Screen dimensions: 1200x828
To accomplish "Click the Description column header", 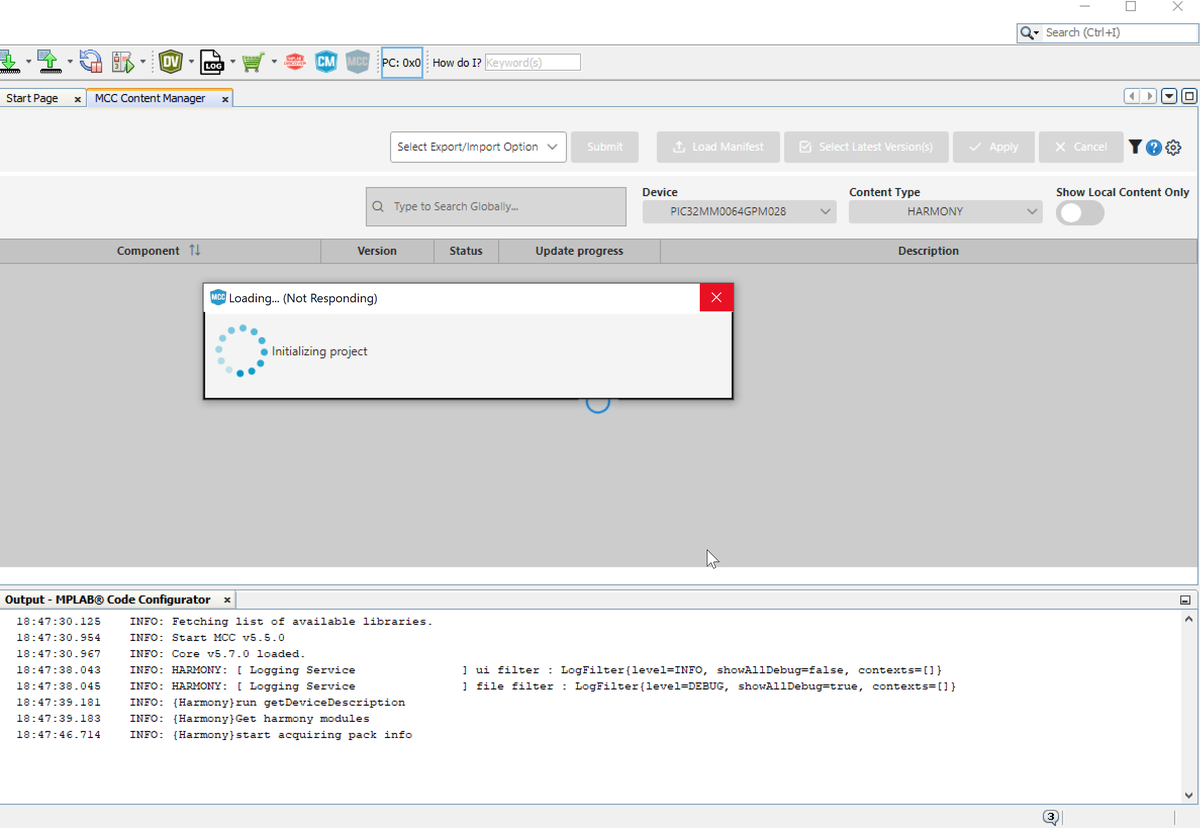I will (928, 251).
